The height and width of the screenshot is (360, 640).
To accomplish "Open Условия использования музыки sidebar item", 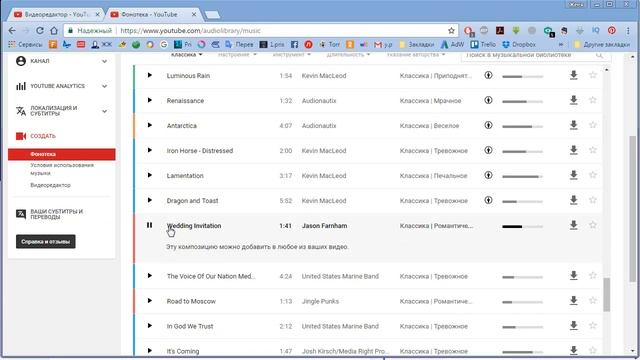I will click(62, 169).
